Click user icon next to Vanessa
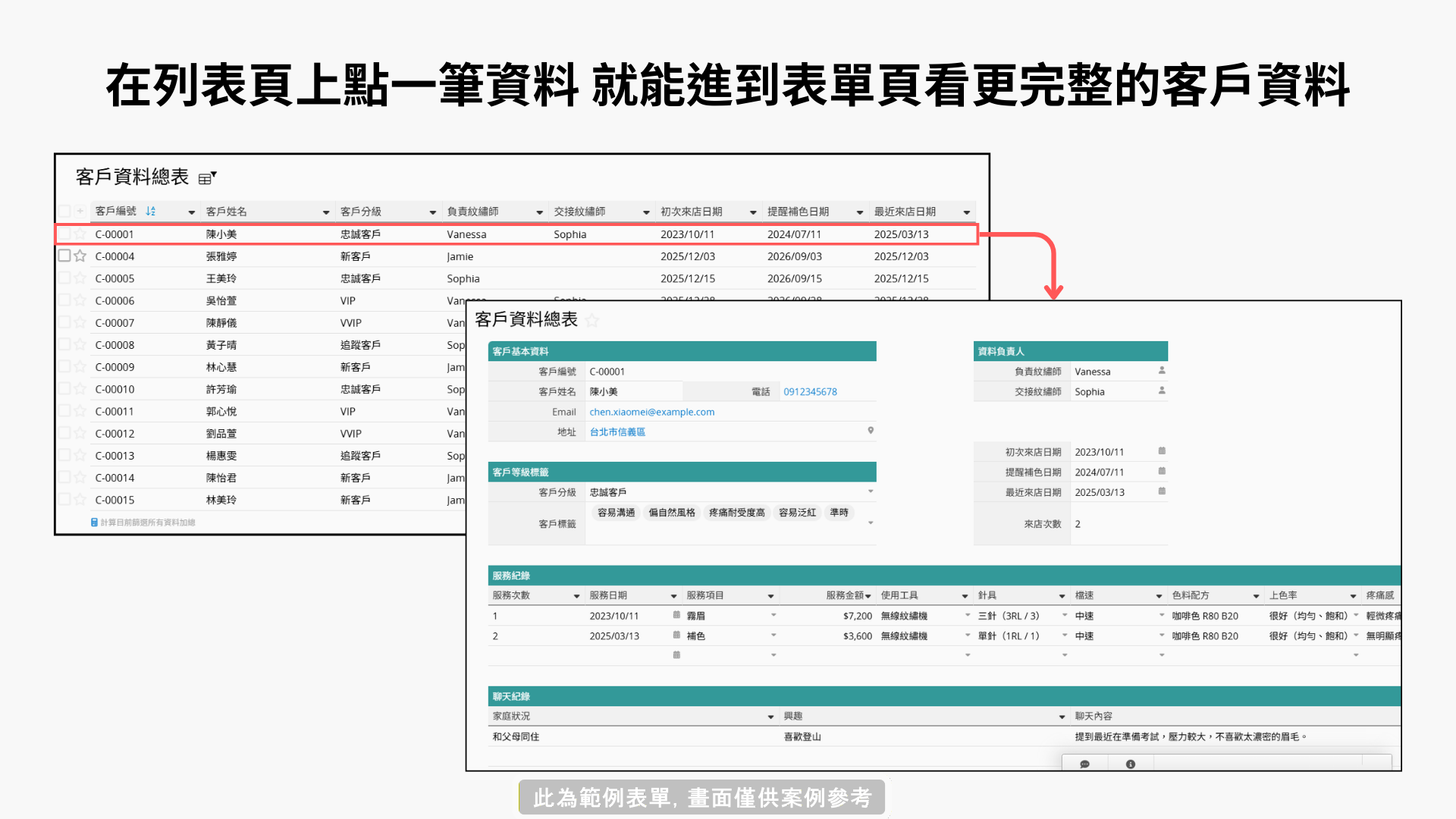Image resolution: width=1456 pixels, height=819 pixels. (x=1162, y=371)
